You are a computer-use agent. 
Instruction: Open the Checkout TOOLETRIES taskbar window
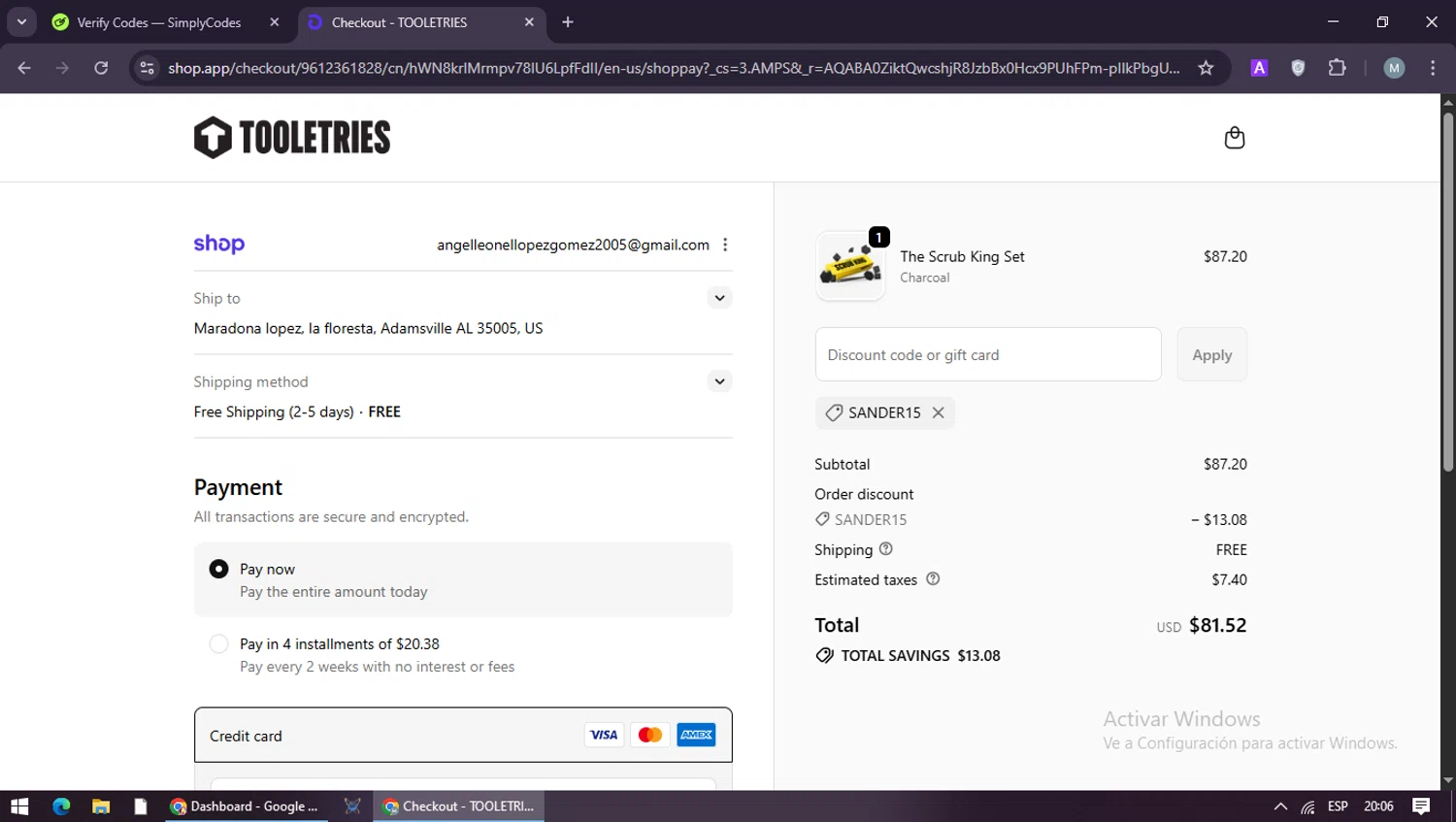click(459, 806)
